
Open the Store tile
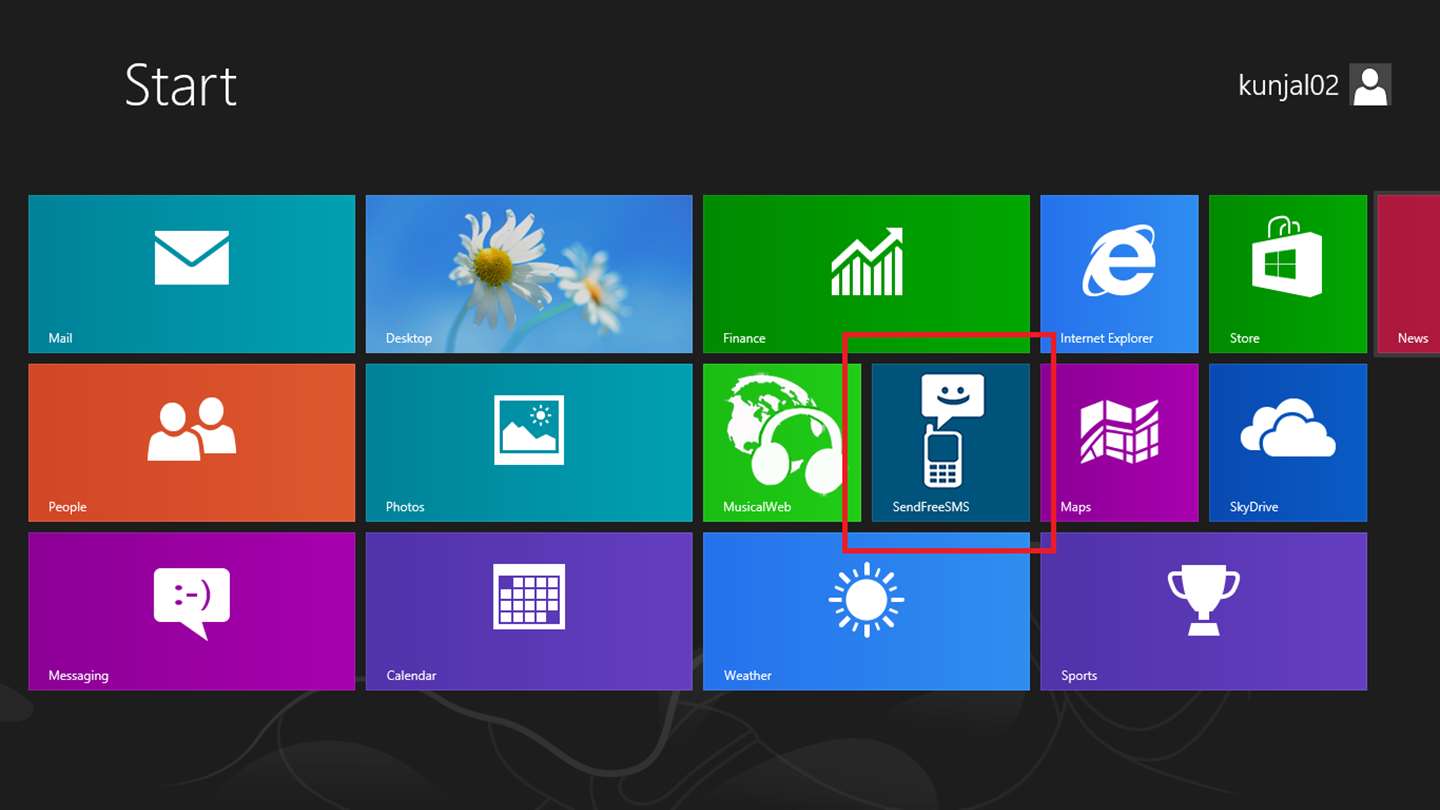[1288, 274]
